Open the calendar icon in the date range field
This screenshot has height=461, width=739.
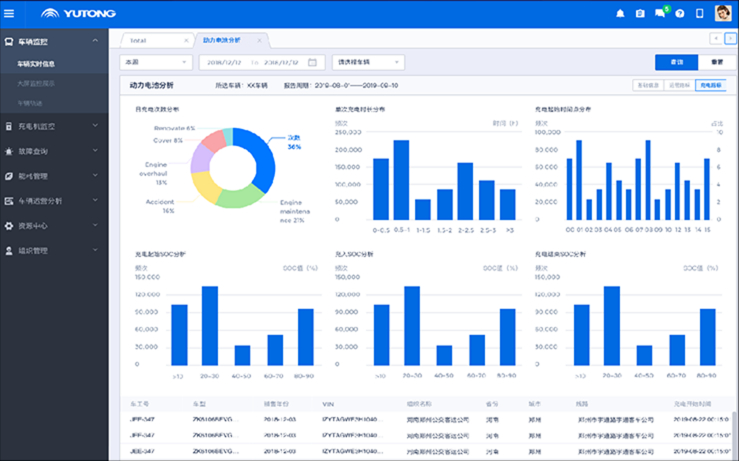coord(312,62)
